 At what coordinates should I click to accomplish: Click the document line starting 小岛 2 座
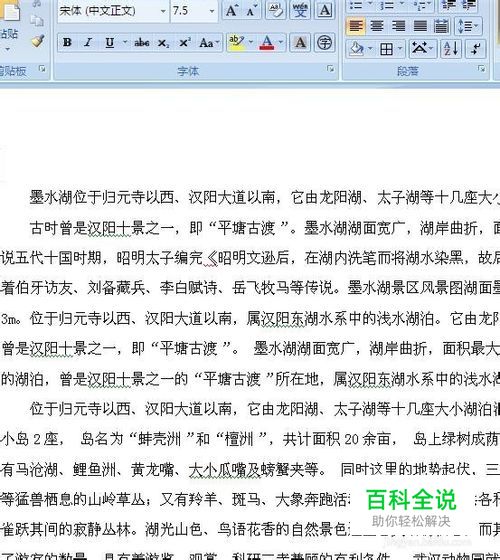tap(250, 439)
